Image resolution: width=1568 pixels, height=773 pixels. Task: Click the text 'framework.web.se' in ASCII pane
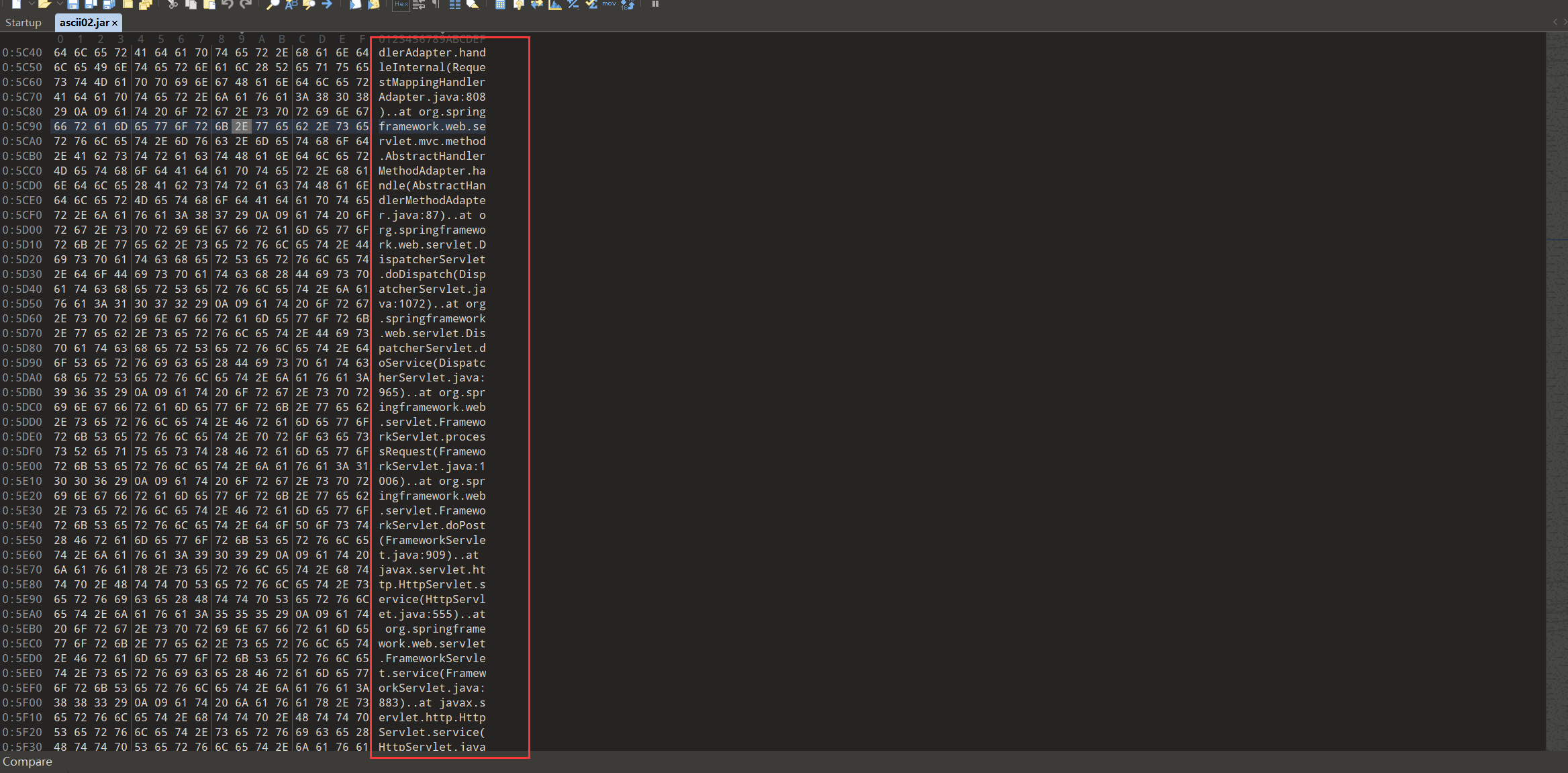pos(432,126)
